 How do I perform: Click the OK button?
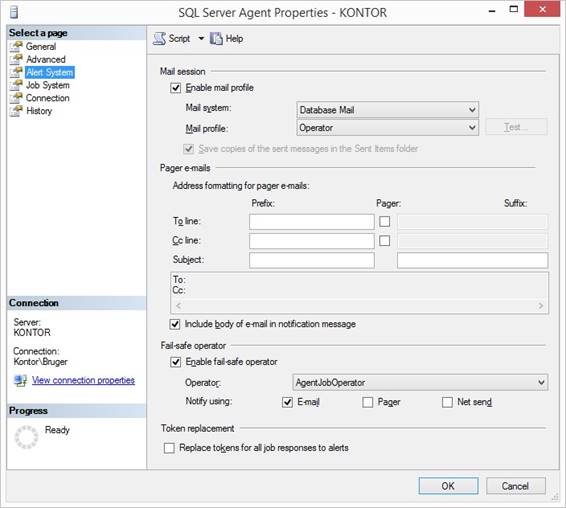[x=448, y=486]
